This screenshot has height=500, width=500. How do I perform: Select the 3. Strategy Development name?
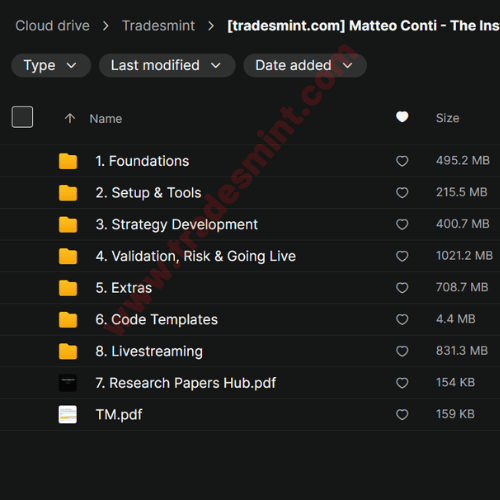point(177,225)
